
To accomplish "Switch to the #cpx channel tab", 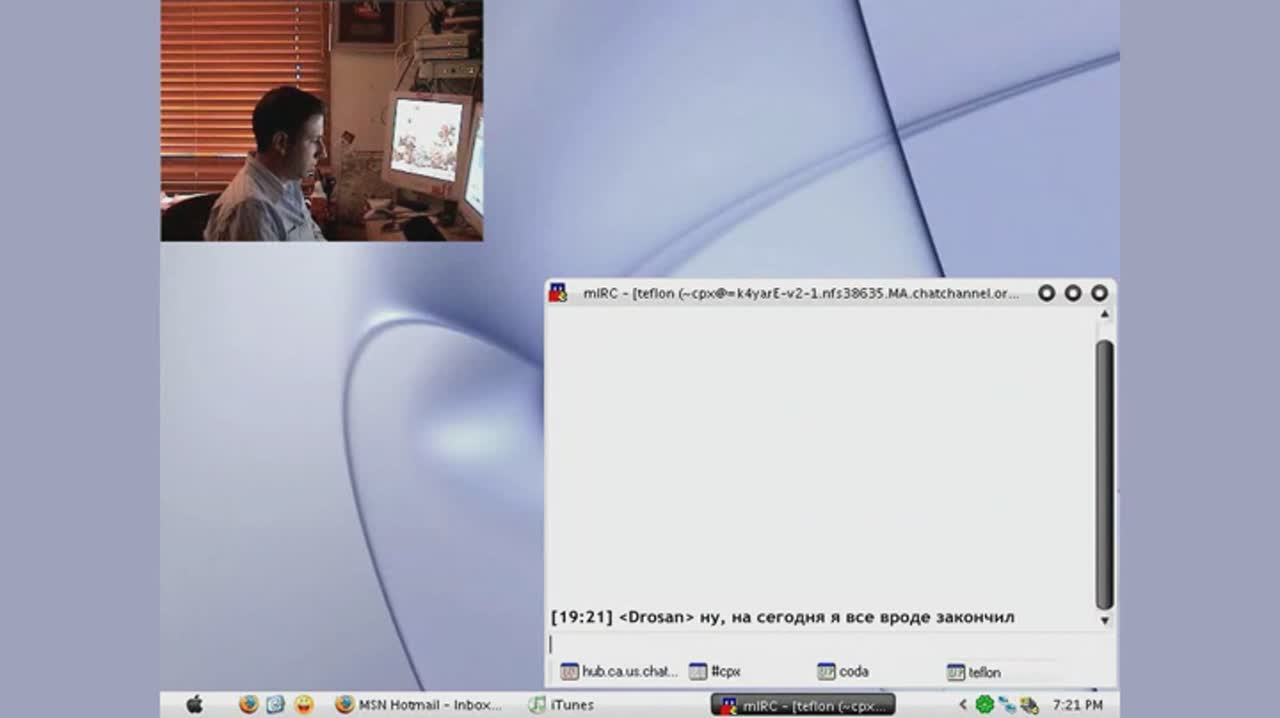I will pyautogui.click(x=715, y=672).
